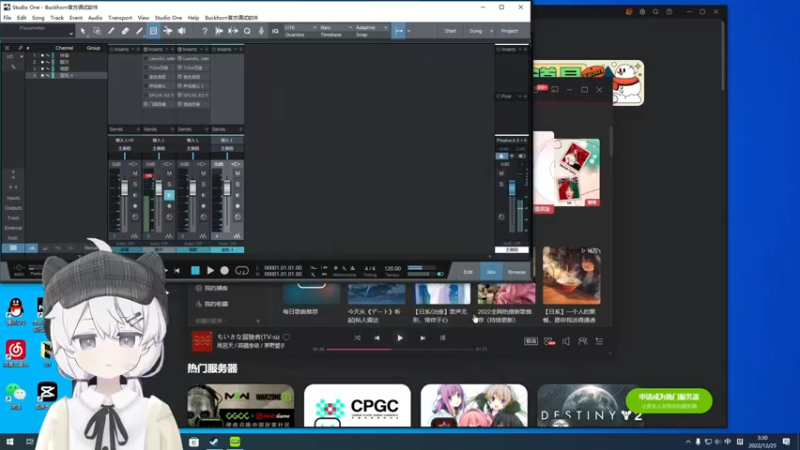Image resolution: width=800 pixels, height=450 pixels.
Task: Like the current song with heart icon
Action: (286, 337)
